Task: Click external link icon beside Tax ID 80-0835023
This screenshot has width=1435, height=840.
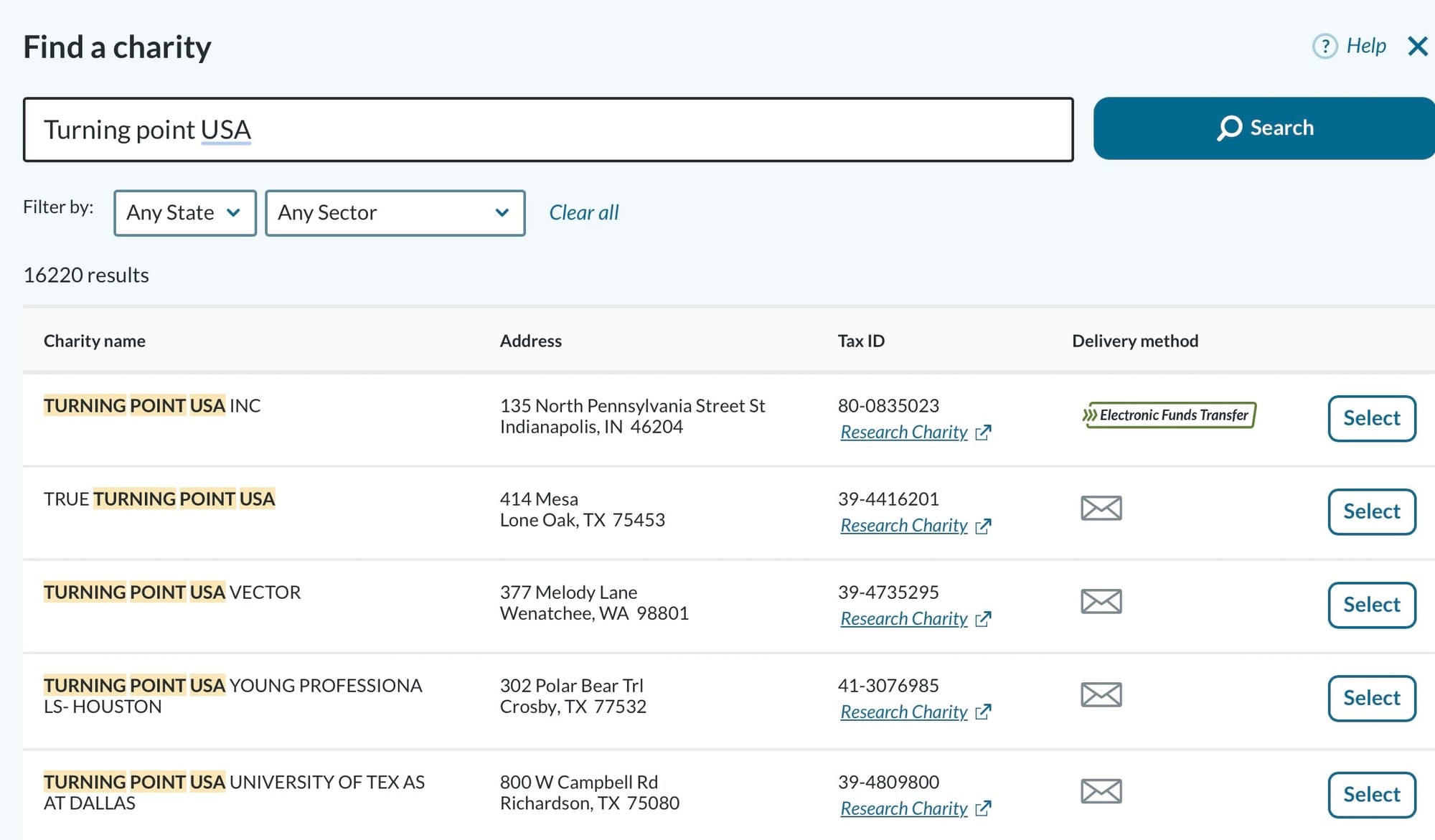Action: pos(984,433)
